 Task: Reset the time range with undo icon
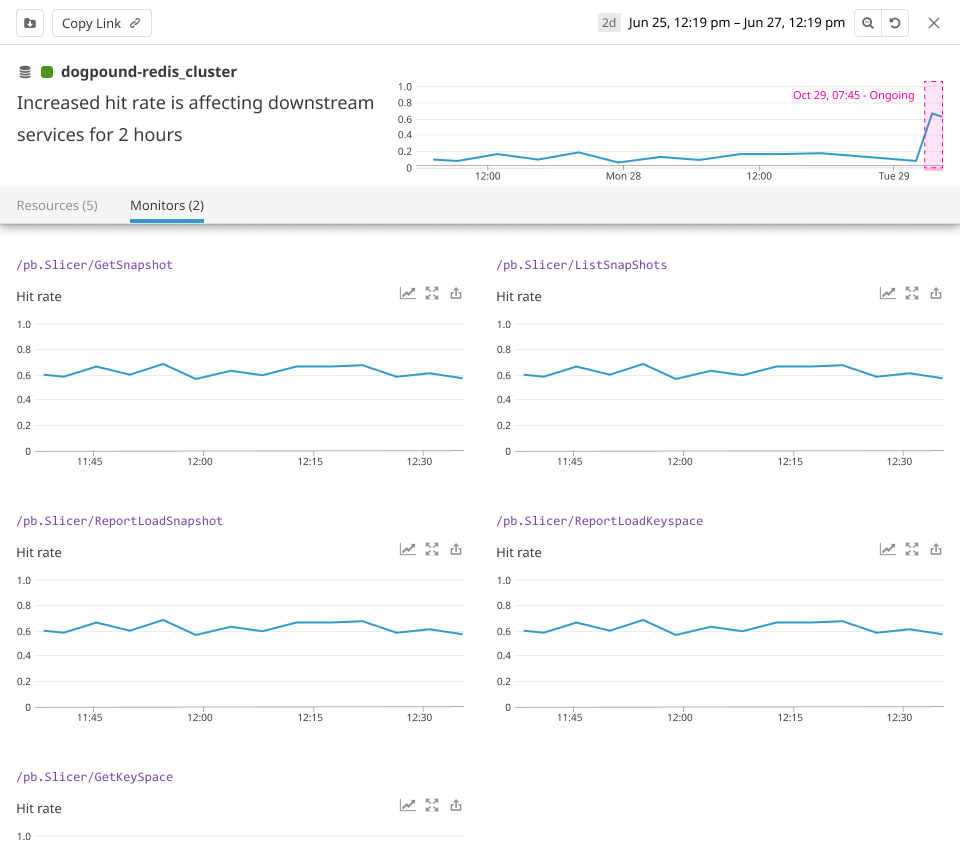pyautogui.click(x=895, y=23)
